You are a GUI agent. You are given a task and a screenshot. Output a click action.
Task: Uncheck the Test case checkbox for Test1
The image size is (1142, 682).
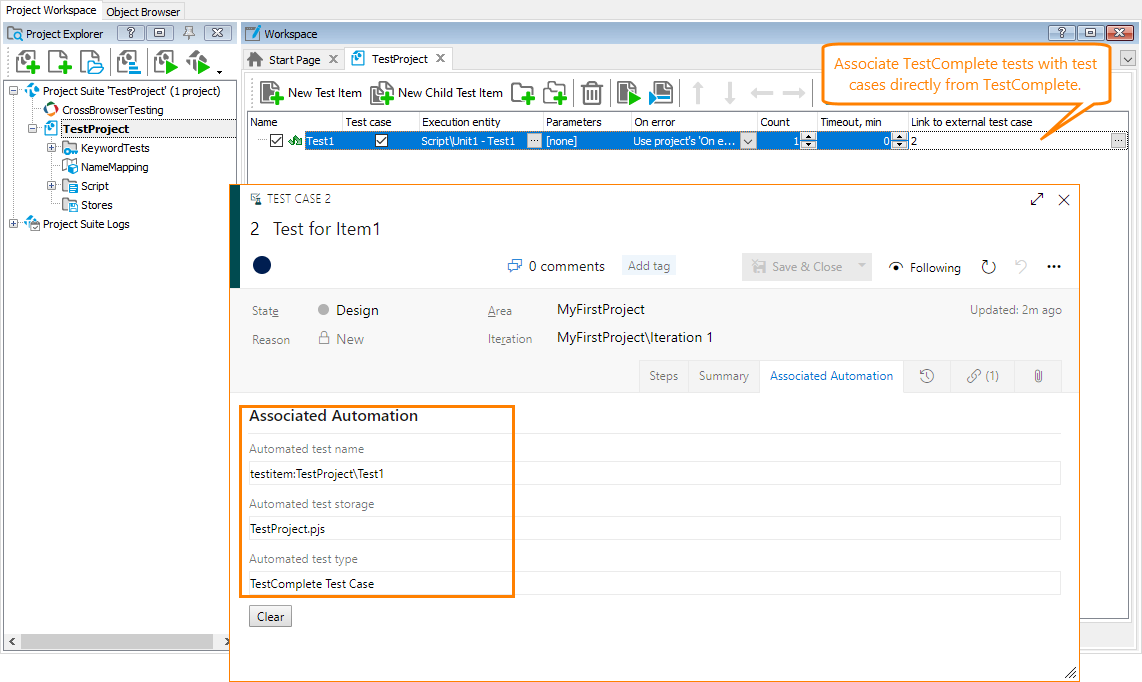point(381,140)
